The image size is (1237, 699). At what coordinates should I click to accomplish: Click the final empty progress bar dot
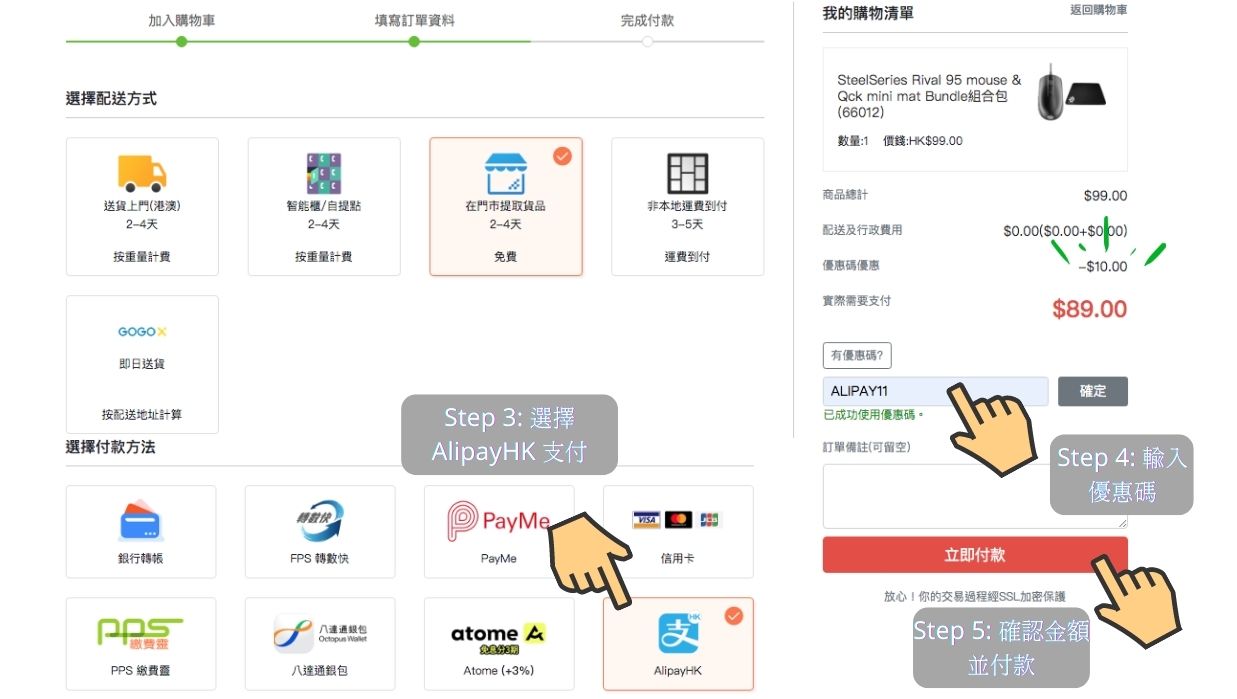[647, 41]
